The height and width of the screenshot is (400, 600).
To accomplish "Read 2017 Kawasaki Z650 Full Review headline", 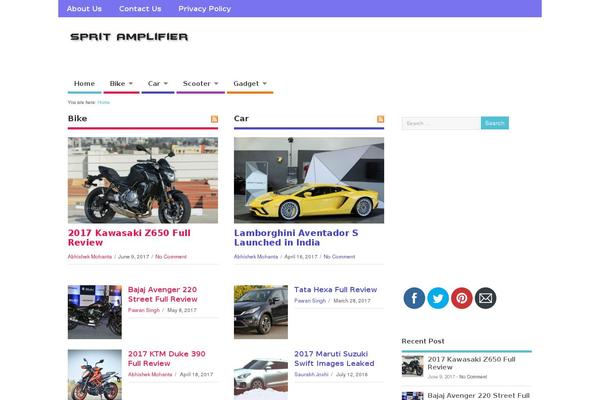I will point(129,238).
